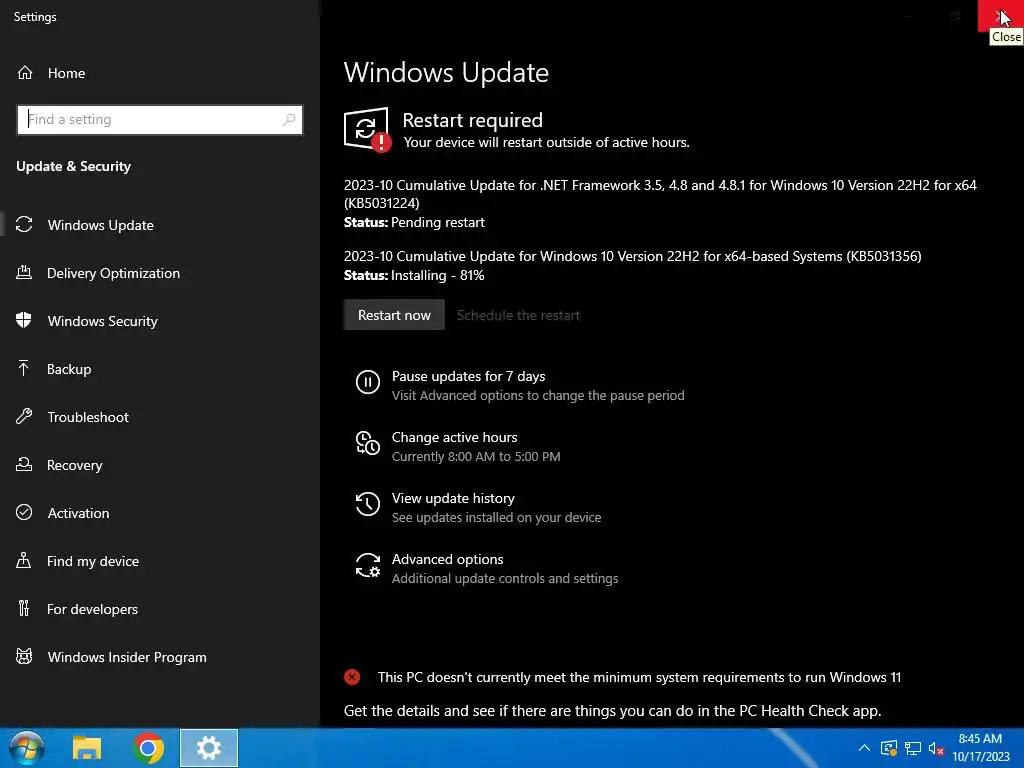Open File Explorer from the taskbar
The height and width of the screenshot is (768, 1024).
[87, 748]
